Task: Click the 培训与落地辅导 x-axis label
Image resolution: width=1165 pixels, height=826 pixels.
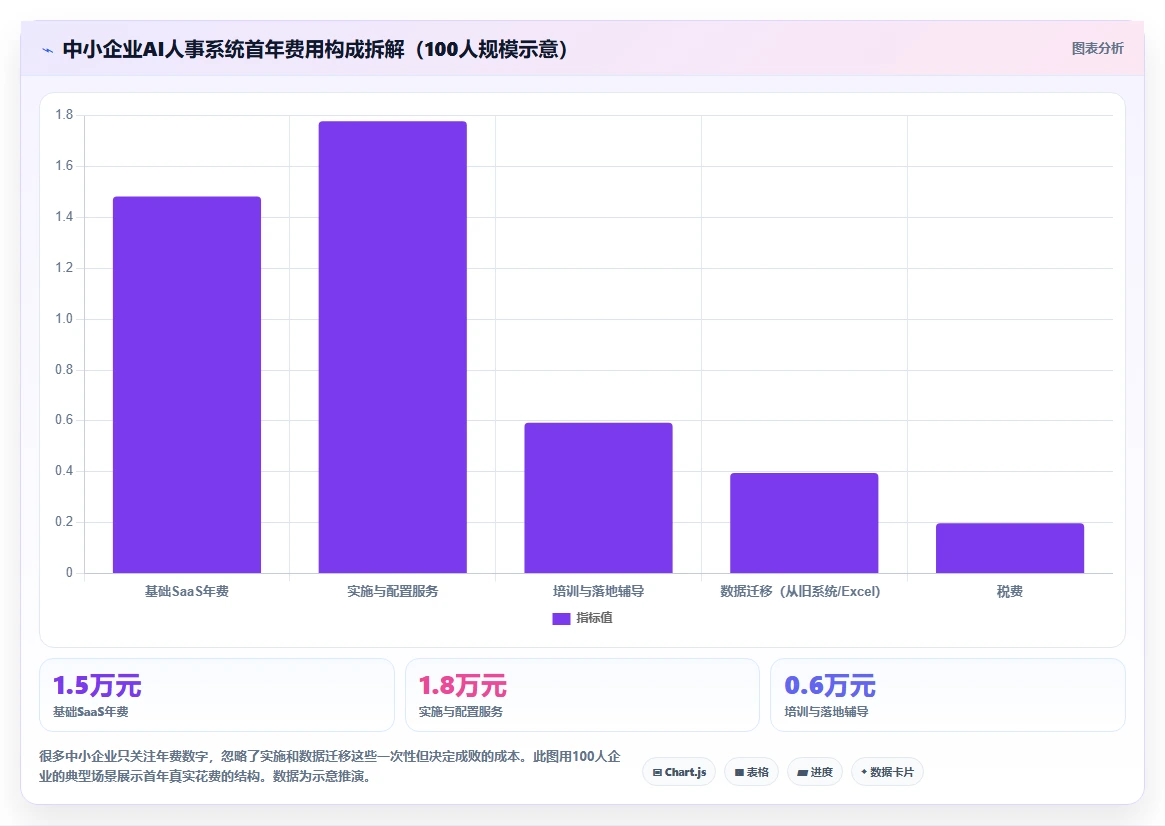Action: tap(598, 591)
